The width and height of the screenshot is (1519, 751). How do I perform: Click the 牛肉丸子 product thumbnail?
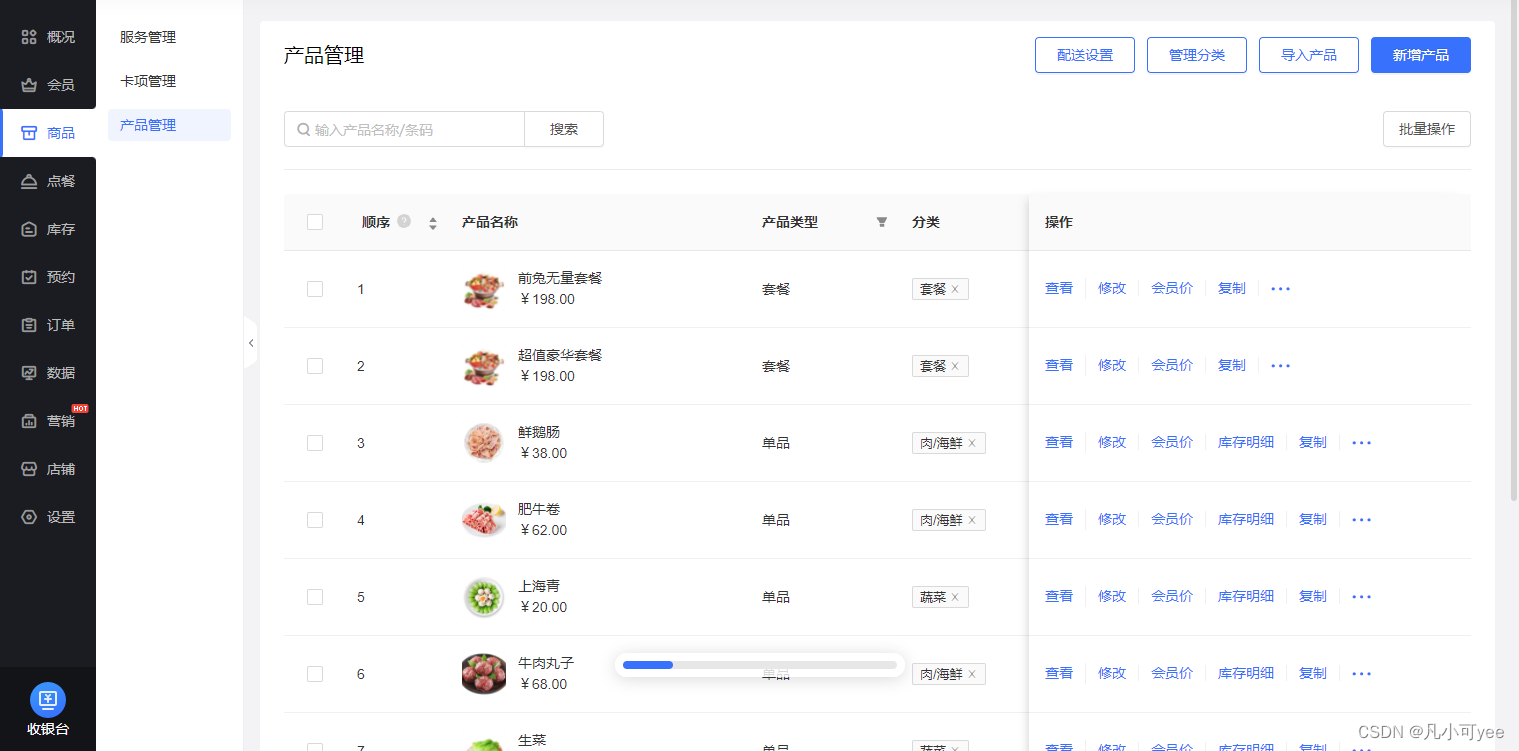click(484, 674)
